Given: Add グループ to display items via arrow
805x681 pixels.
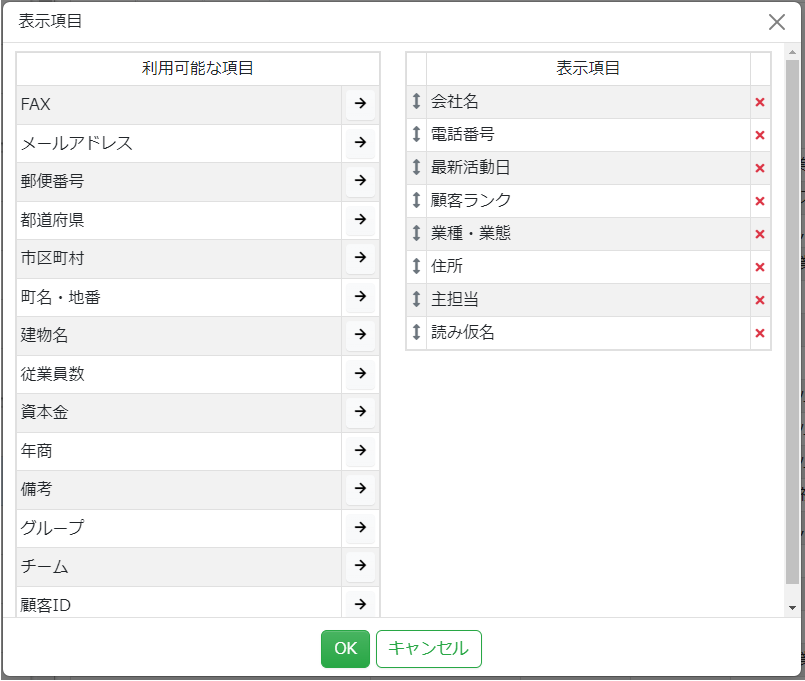Looking at the screenshot, I should click(x=360, y=527).
